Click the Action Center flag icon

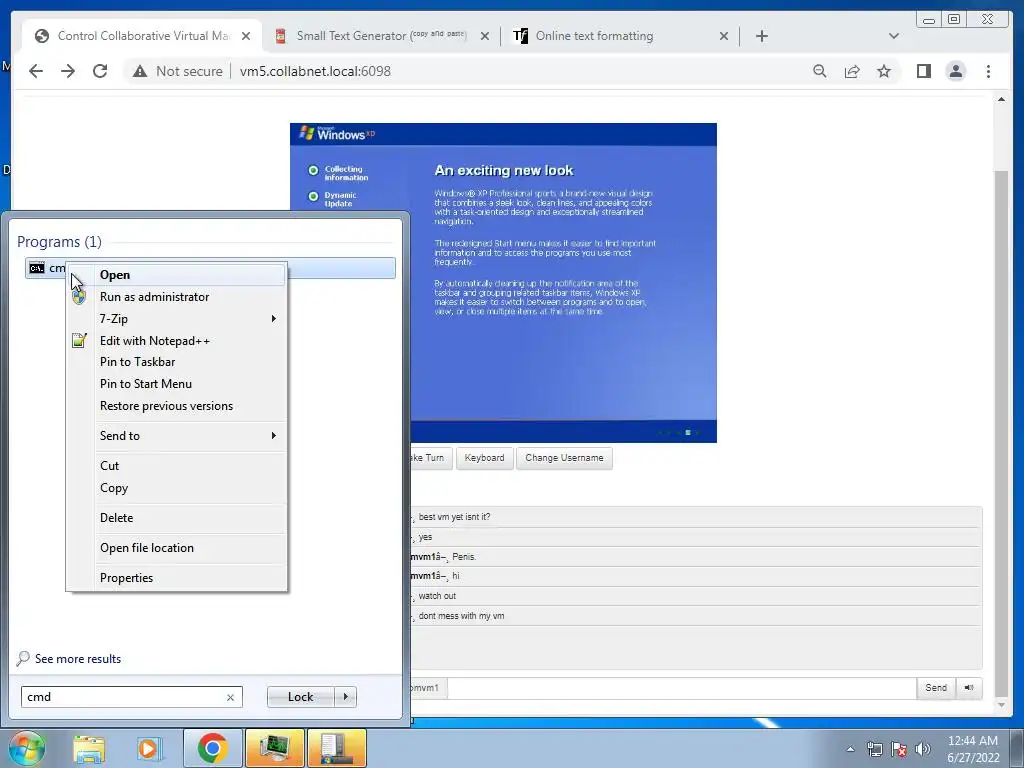[x=899, y=749]
